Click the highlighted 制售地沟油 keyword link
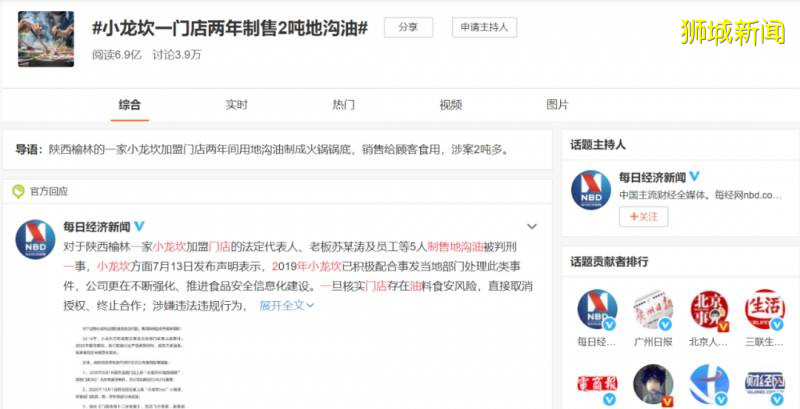Viewport: 800px width, 409px height. point(455,247)
